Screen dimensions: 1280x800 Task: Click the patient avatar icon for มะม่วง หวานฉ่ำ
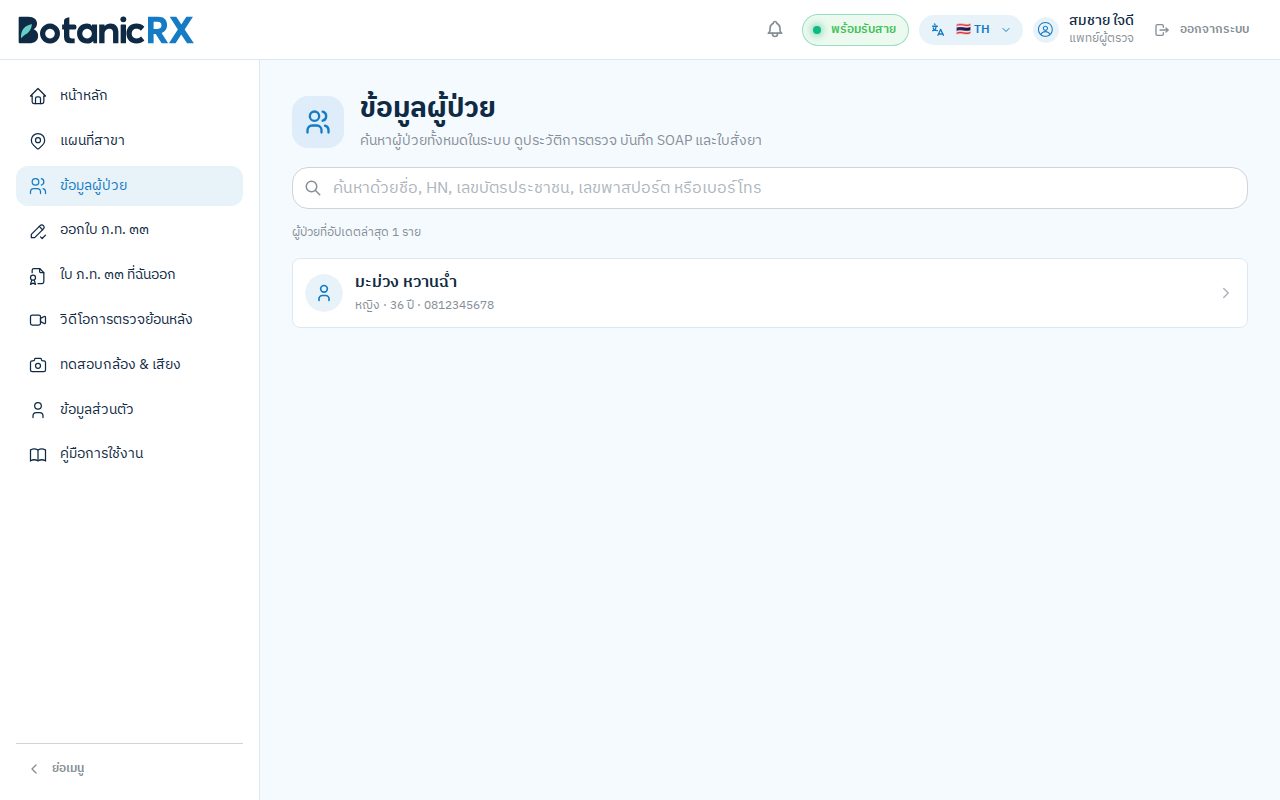tap(324, 293)
